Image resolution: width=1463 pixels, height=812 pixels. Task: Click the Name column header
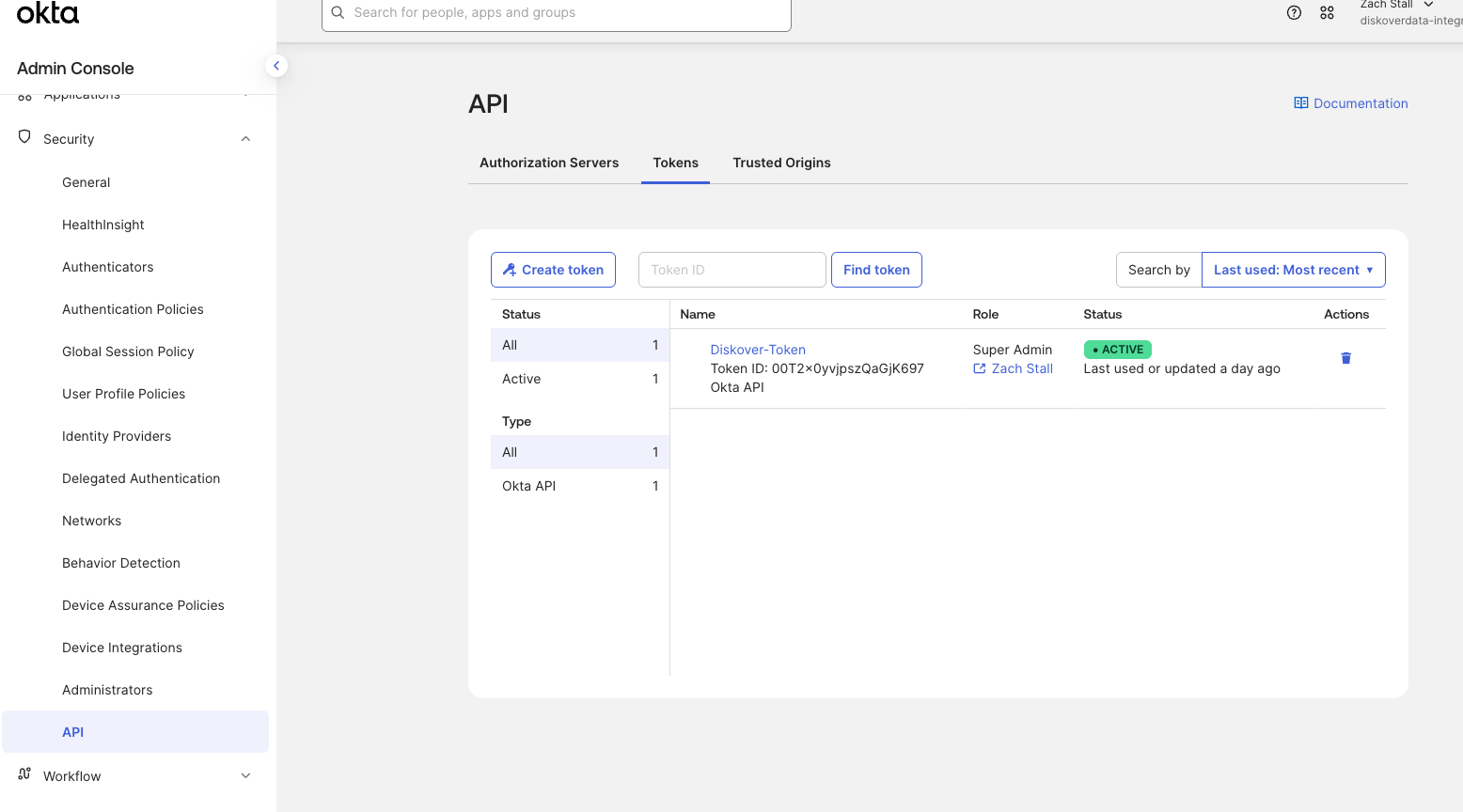698,314
